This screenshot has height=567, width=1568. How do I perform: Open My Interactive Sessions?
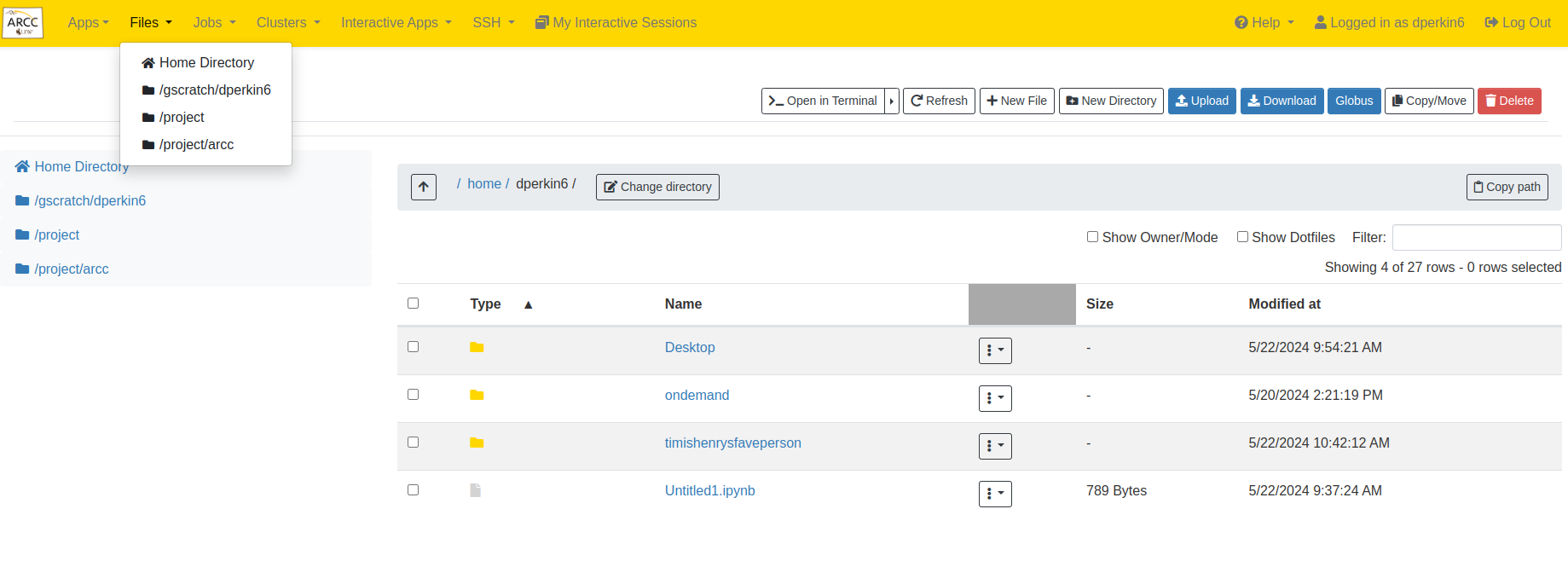(616, 23)
